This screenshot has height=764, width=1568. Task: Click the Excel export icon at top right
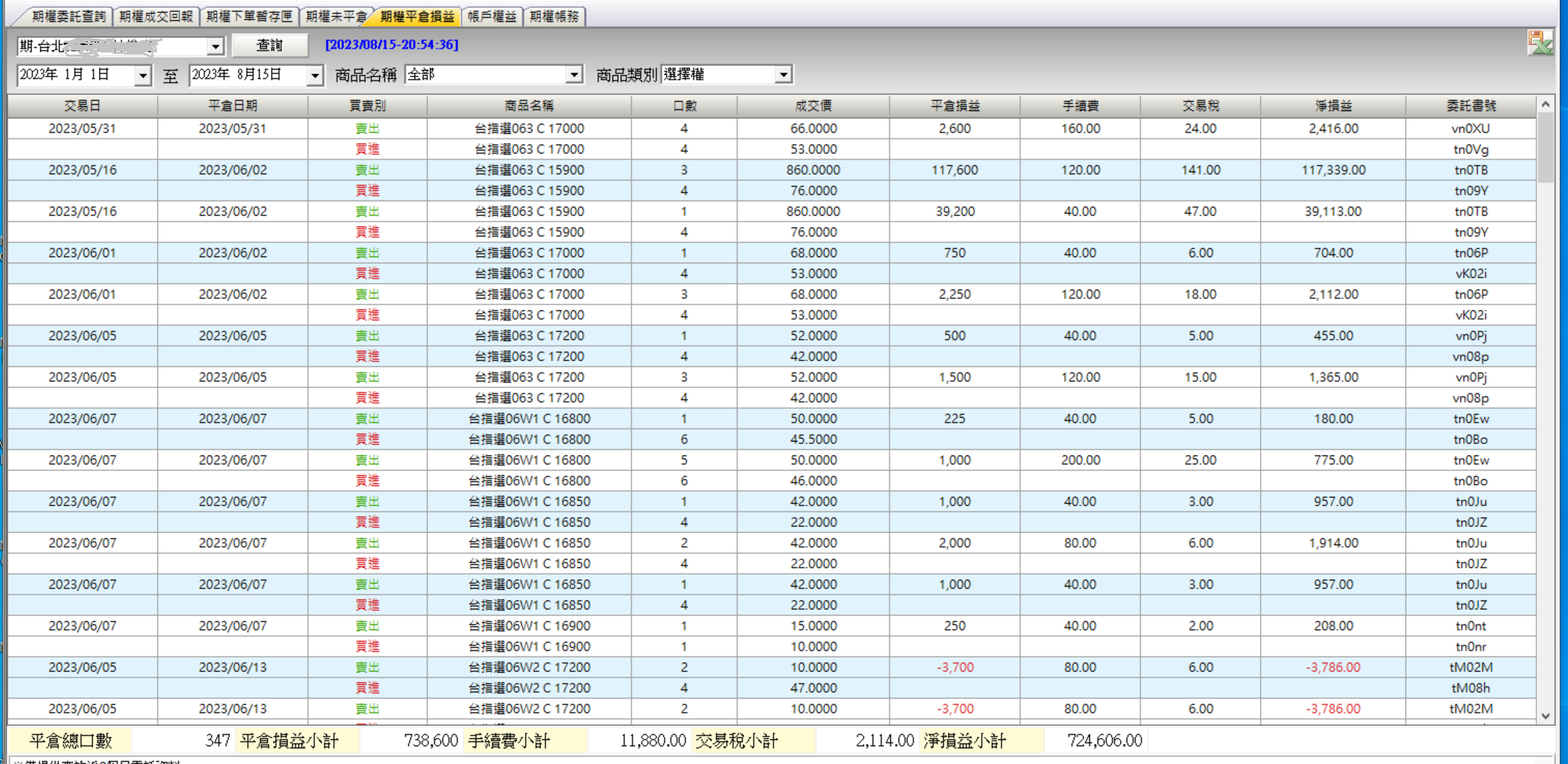[1540, 44]
